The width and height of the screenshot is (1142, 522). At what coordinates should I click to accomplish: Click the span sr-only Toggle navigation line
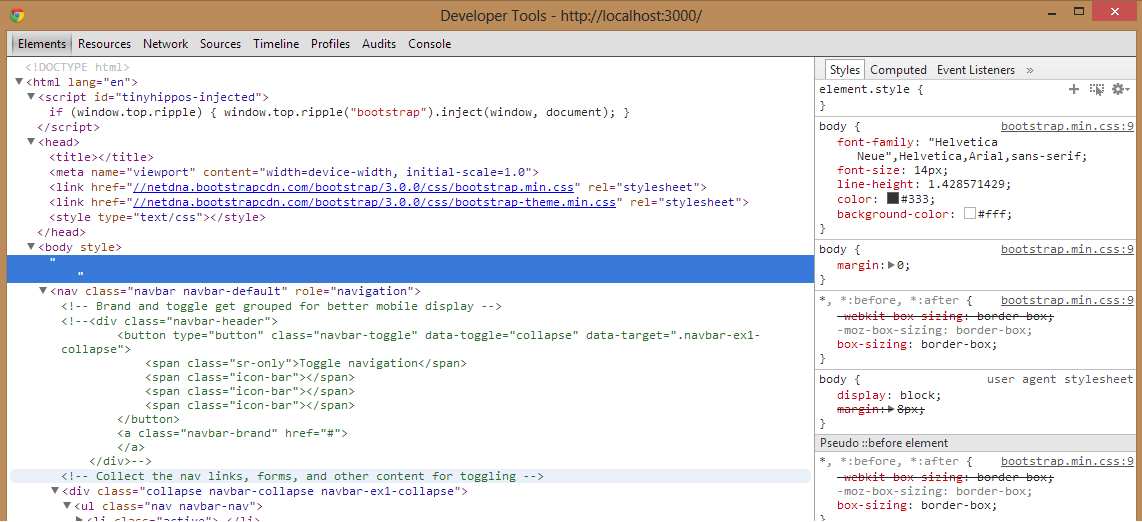click(306, 363)
